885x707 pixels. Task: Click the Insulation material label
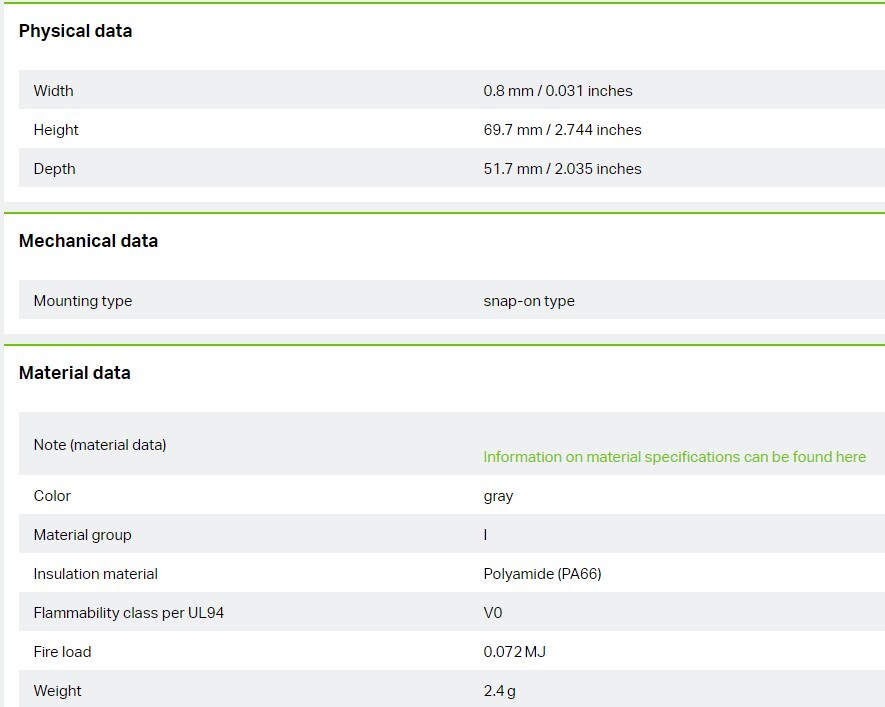pos(95,574)
